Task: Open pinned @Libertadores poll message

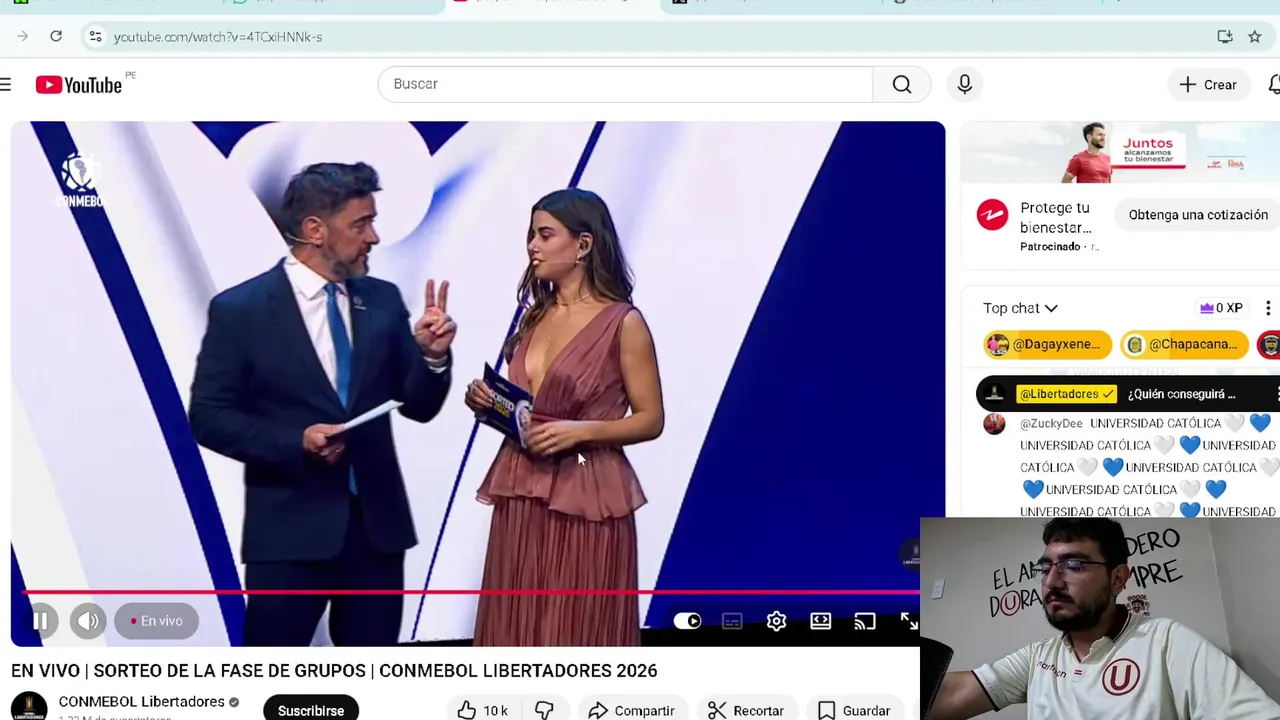Action: point(1128,394)
